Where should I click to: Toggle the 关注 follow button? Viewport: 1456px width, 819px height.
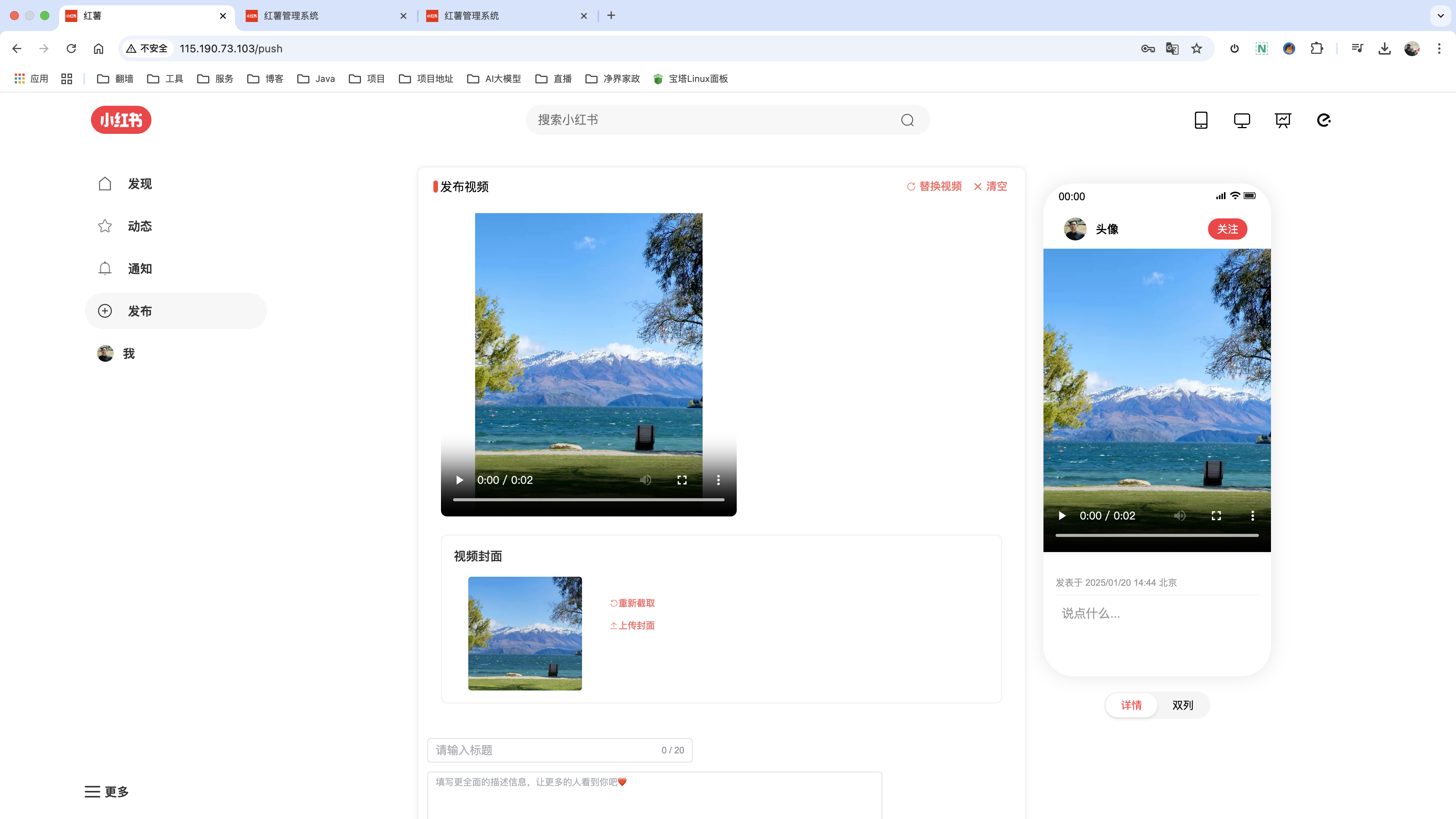[x=1227, y=229]
